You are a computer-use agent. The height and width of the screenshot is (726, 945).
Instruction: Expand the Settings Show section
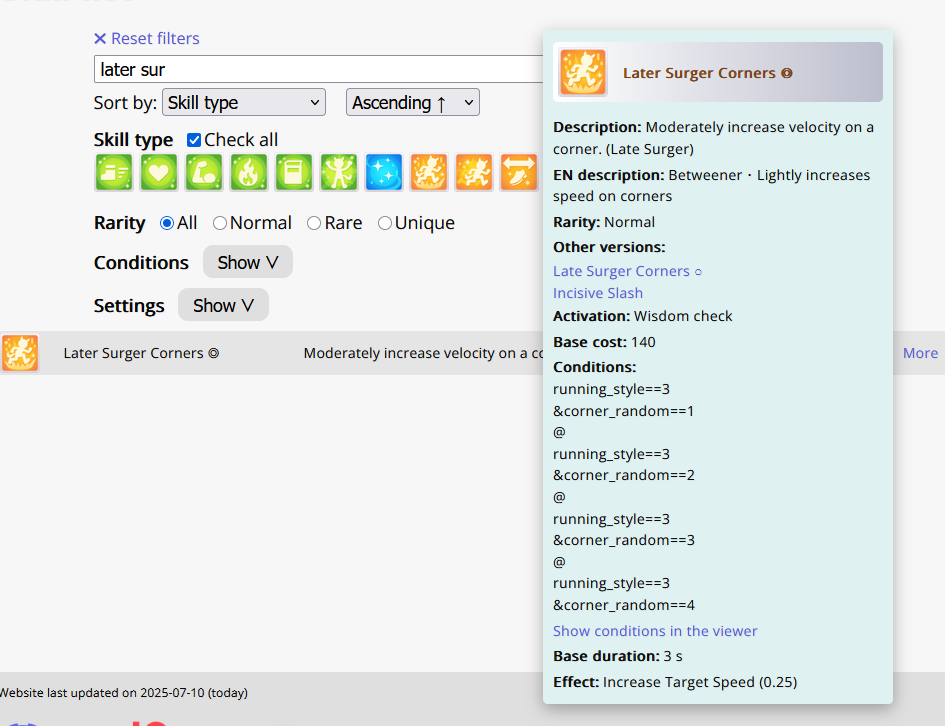[223, 305]
